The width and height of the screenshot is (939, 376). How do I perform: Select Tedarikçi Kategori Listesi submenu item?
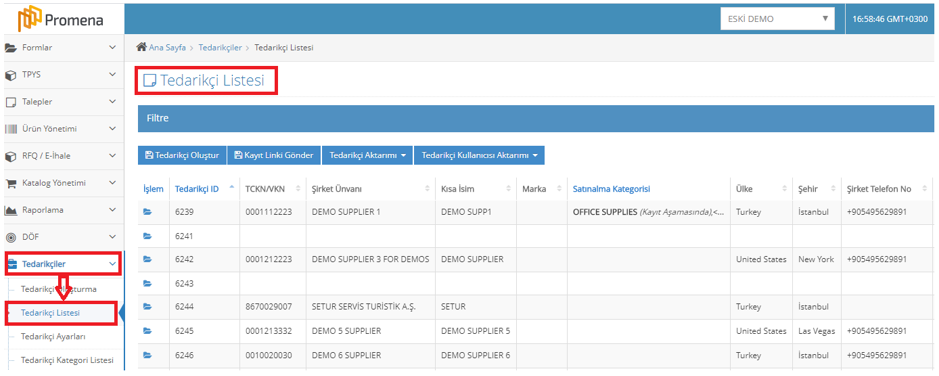[67, 360]
